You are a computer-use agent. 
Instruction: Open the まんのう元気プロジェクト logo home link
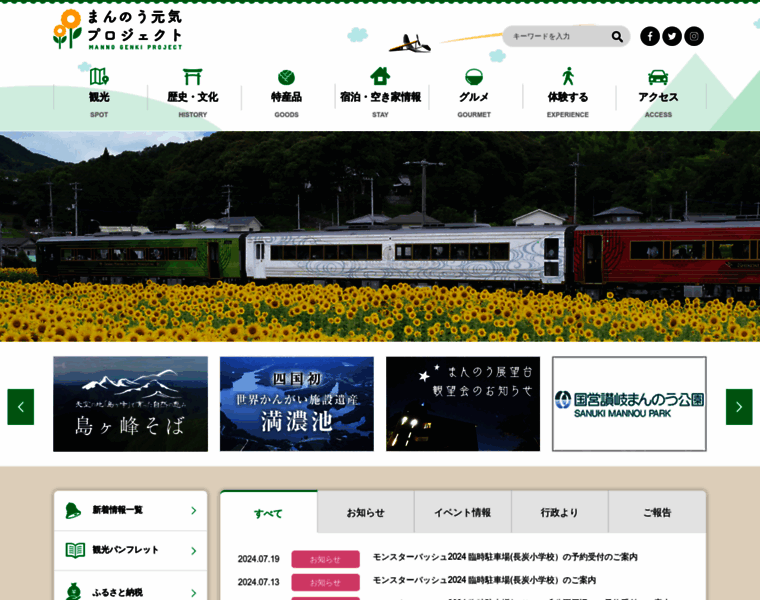(x=118, y=30)
